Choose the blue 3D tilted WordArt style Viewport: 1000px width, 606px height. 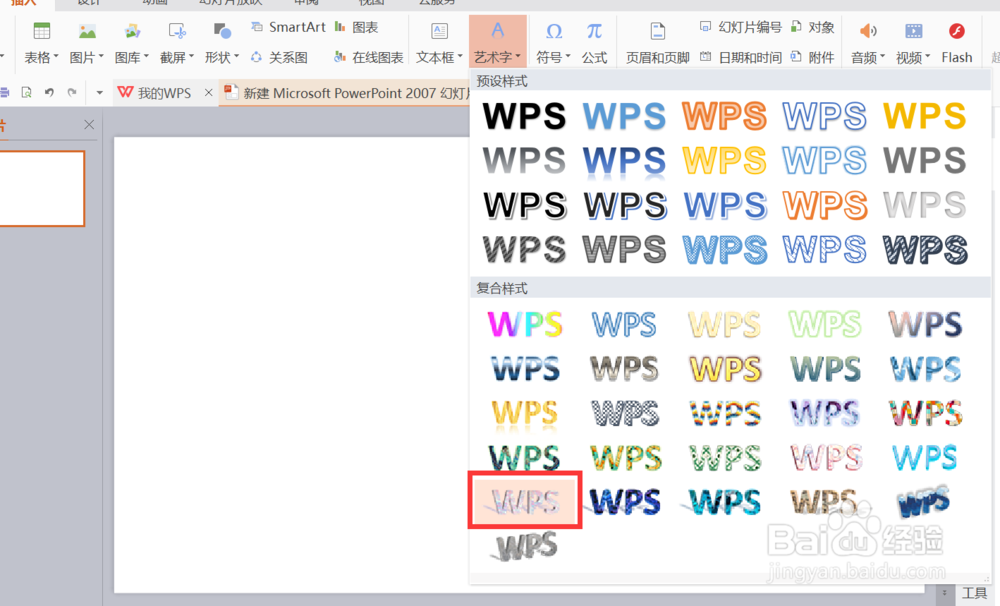[923, 501]
